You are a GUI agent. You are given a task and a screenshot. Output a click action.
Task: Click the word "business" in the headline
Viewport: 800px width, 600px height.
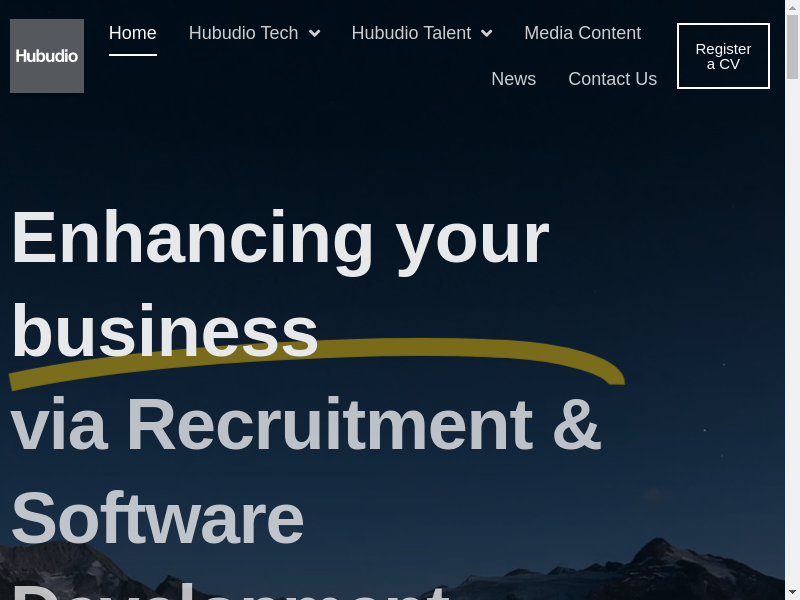(165, 331)
